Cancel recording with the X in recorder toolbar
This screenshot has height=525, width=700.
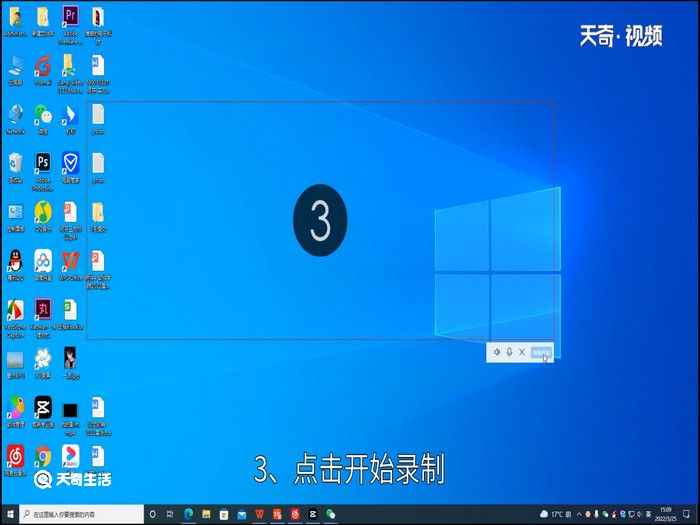click(522, 352)
